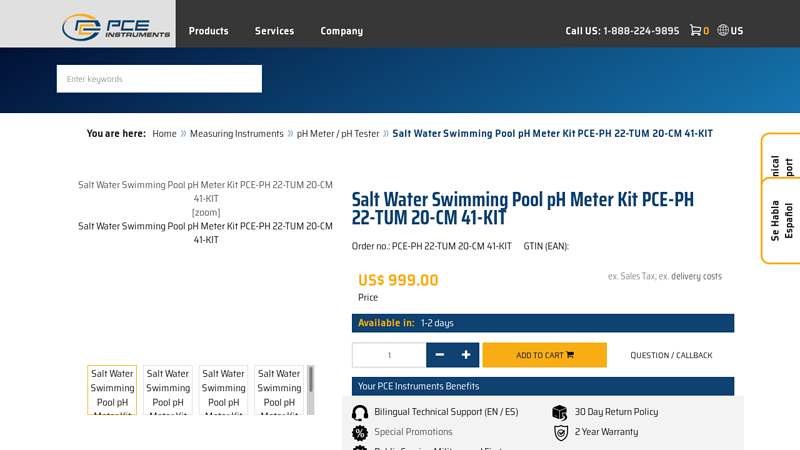The image size is (800, 450).
Task: Select the fourth product thumbnail
Action: pos(279,390)
